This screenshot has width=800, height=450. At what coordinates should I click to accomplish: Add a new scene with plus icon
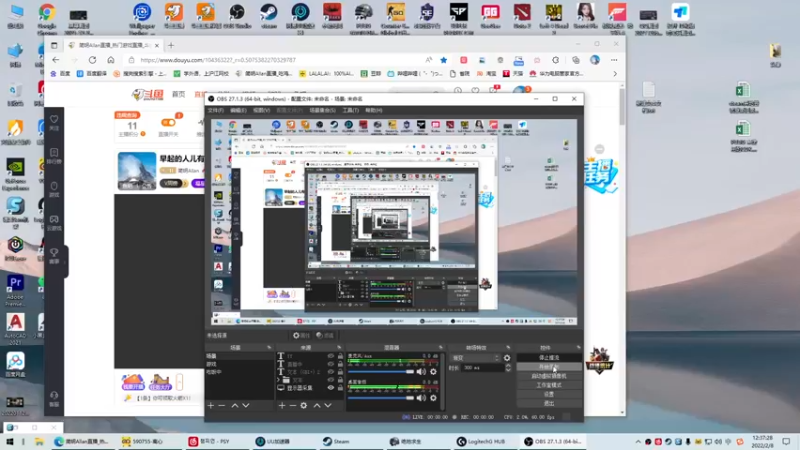point(211,406)
